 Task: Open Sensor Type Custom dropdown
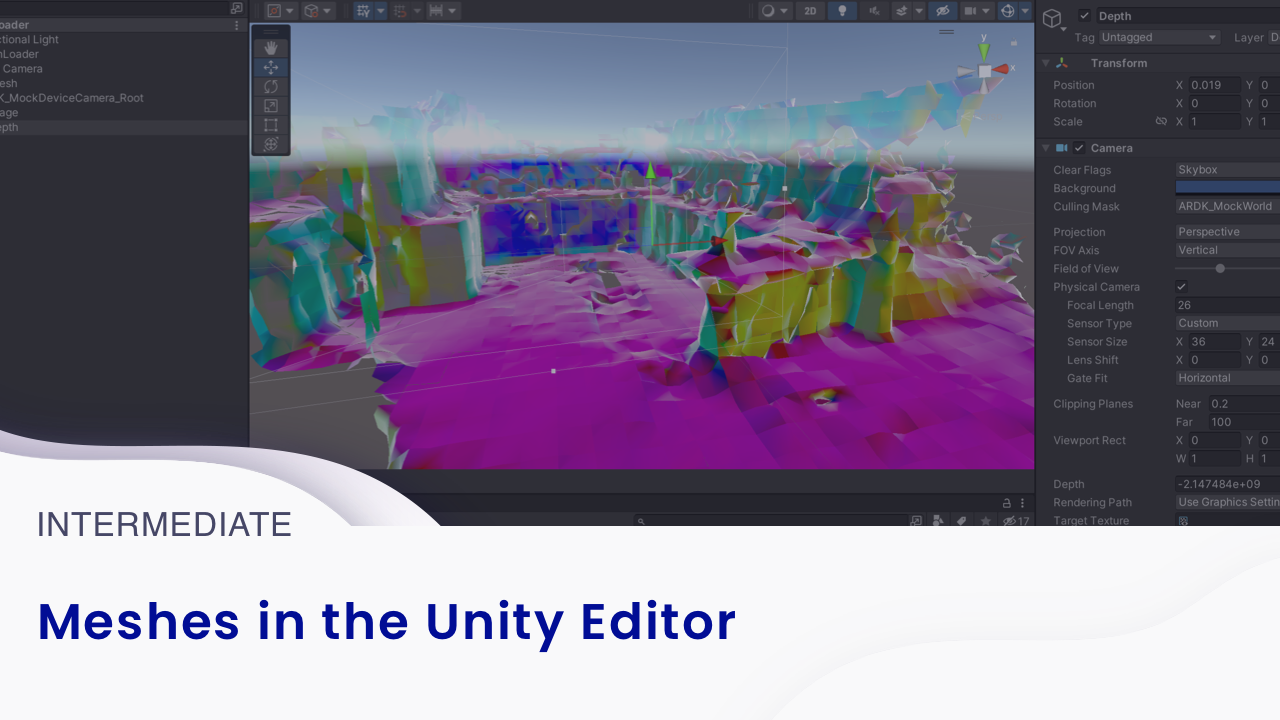click(x=1227, y=323)
